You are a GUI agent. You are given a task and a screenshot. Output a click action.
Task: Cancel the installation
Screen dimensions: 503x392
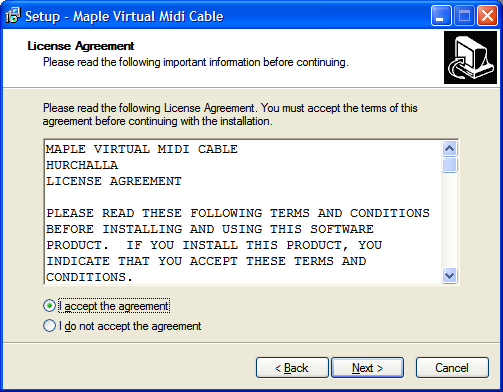[x=452, y=368]
